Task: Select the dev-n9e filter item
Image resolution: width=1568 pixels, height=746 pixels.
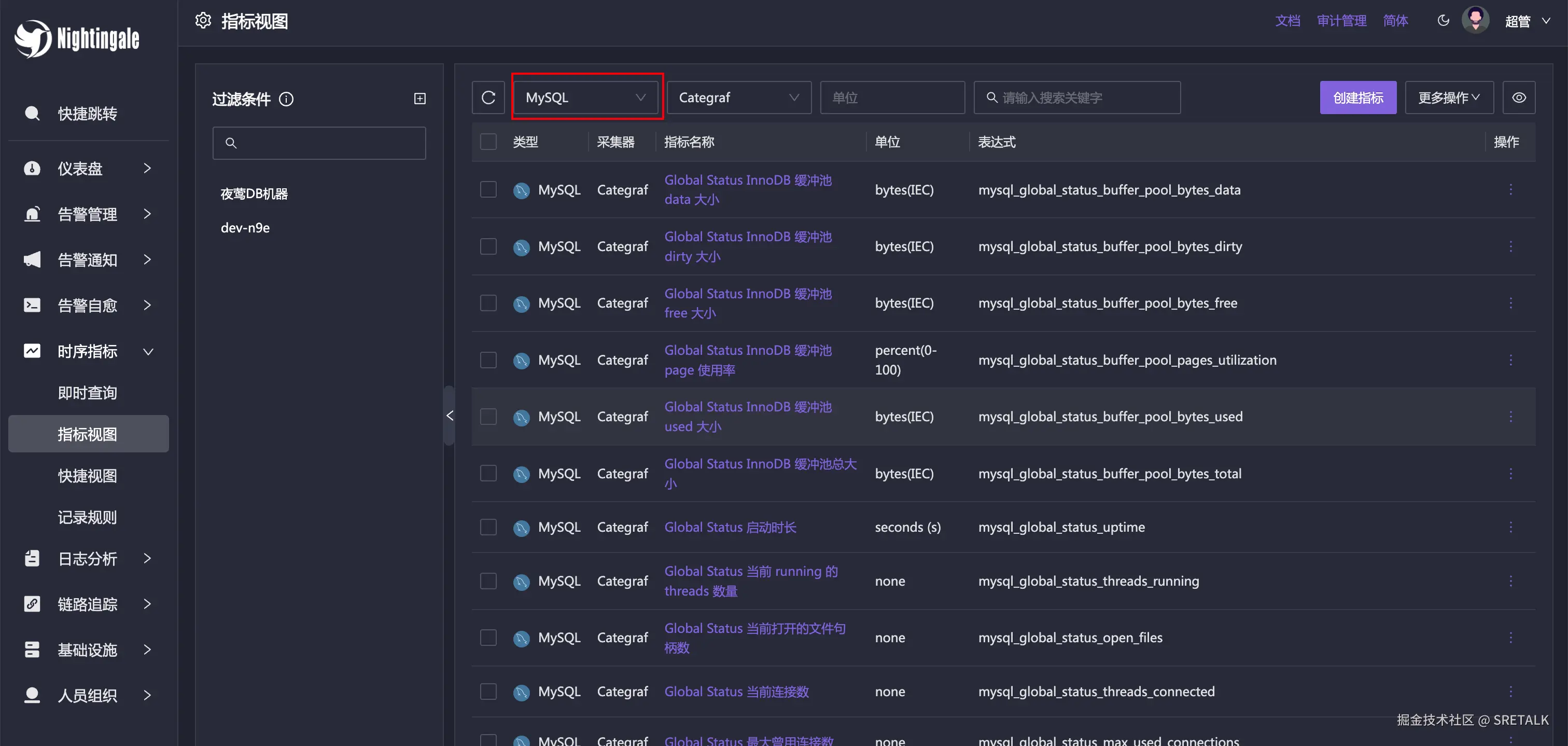Action: click(245, 228)
